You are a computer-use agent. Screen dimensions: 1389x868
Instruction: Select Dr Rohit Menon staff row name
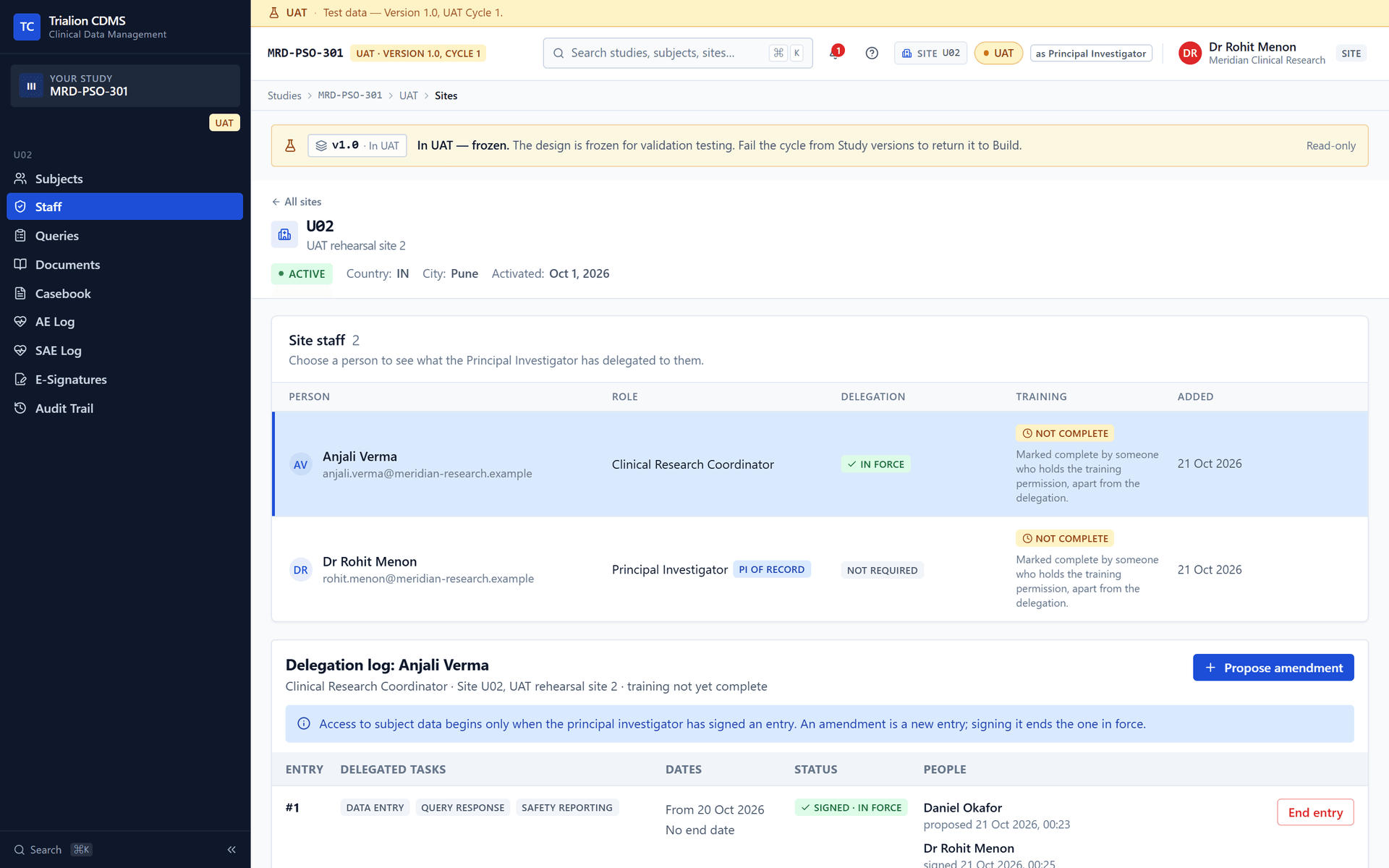pyautogui.click(x=370, y=562)
